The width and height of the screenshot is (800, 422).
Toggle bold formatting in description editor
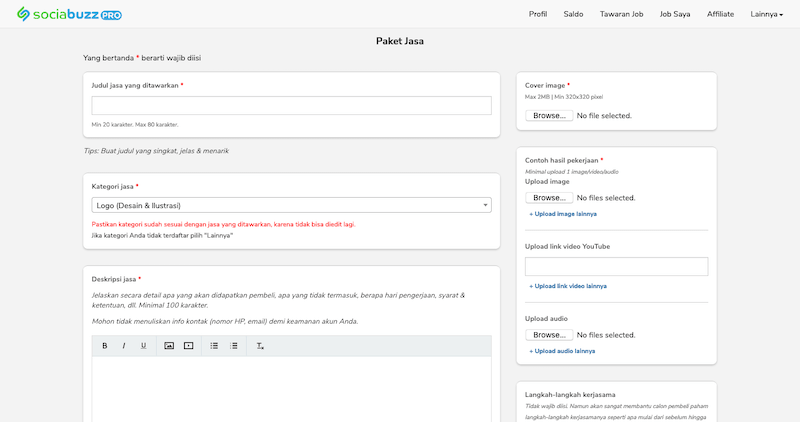[x=105, y=346]
